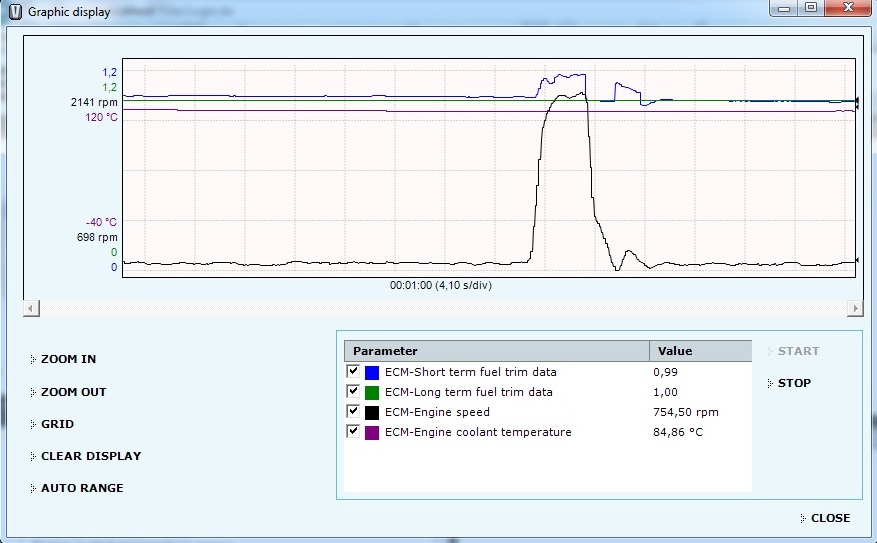Click the green long term fuel trim swatch

tap(372, 392)
